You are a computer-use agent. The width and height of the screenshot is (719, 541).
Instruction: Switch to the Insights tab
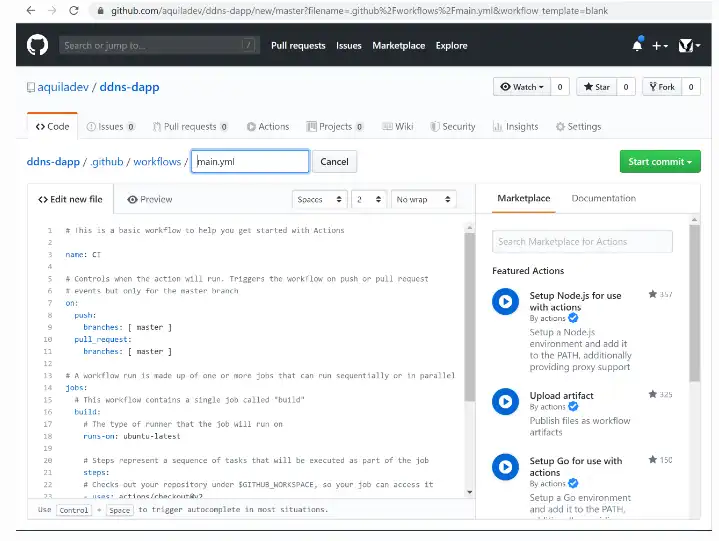(515, 127)
